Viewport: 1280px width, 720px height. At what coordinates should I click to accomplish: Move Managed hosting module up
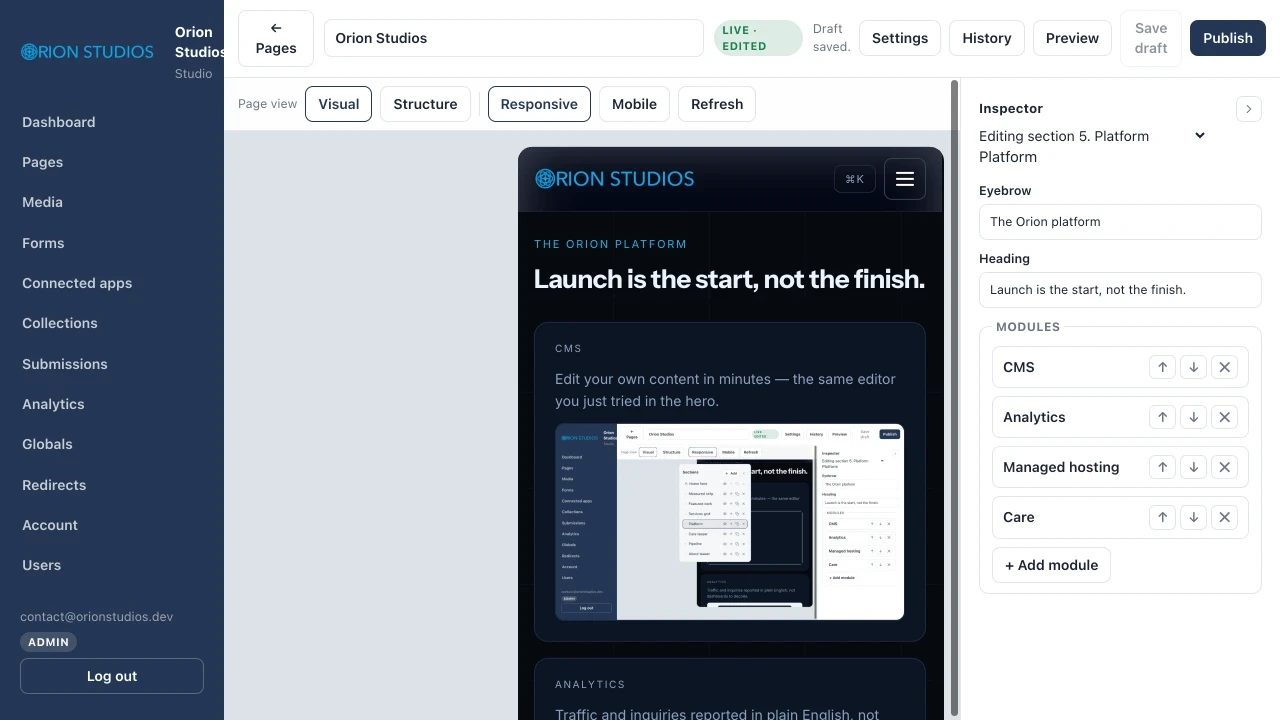(1162, 467)
